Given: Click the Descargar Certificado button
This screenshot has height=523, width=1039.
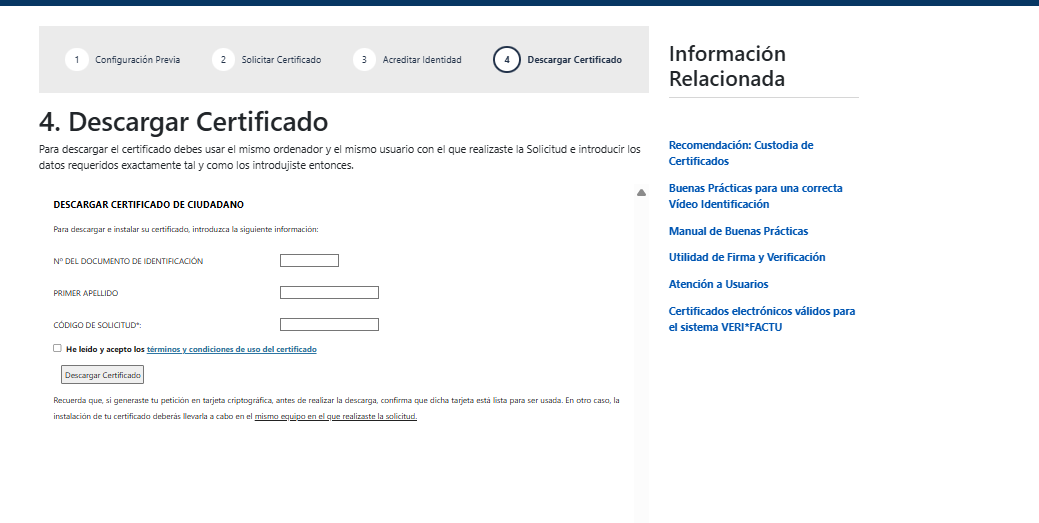Looking at the screenshot, I should pos(103,375).
